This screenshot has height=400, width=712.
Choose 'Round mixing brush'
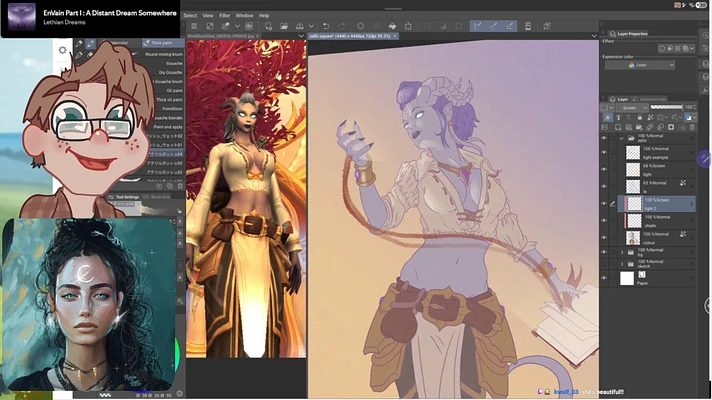tap(164, 54)
